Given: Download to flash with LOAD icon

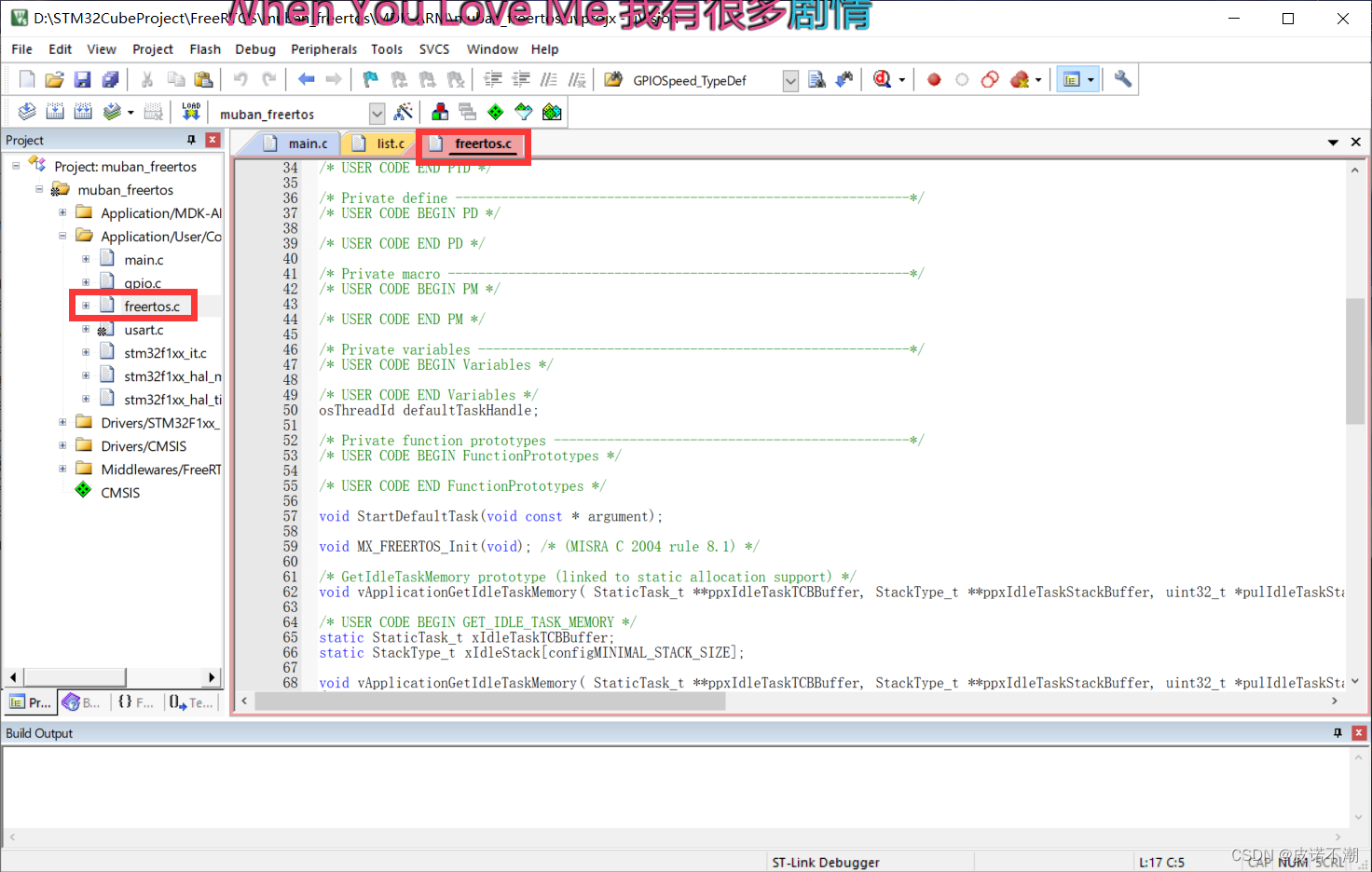Looking at the screenshot, I should pos(191,113).
